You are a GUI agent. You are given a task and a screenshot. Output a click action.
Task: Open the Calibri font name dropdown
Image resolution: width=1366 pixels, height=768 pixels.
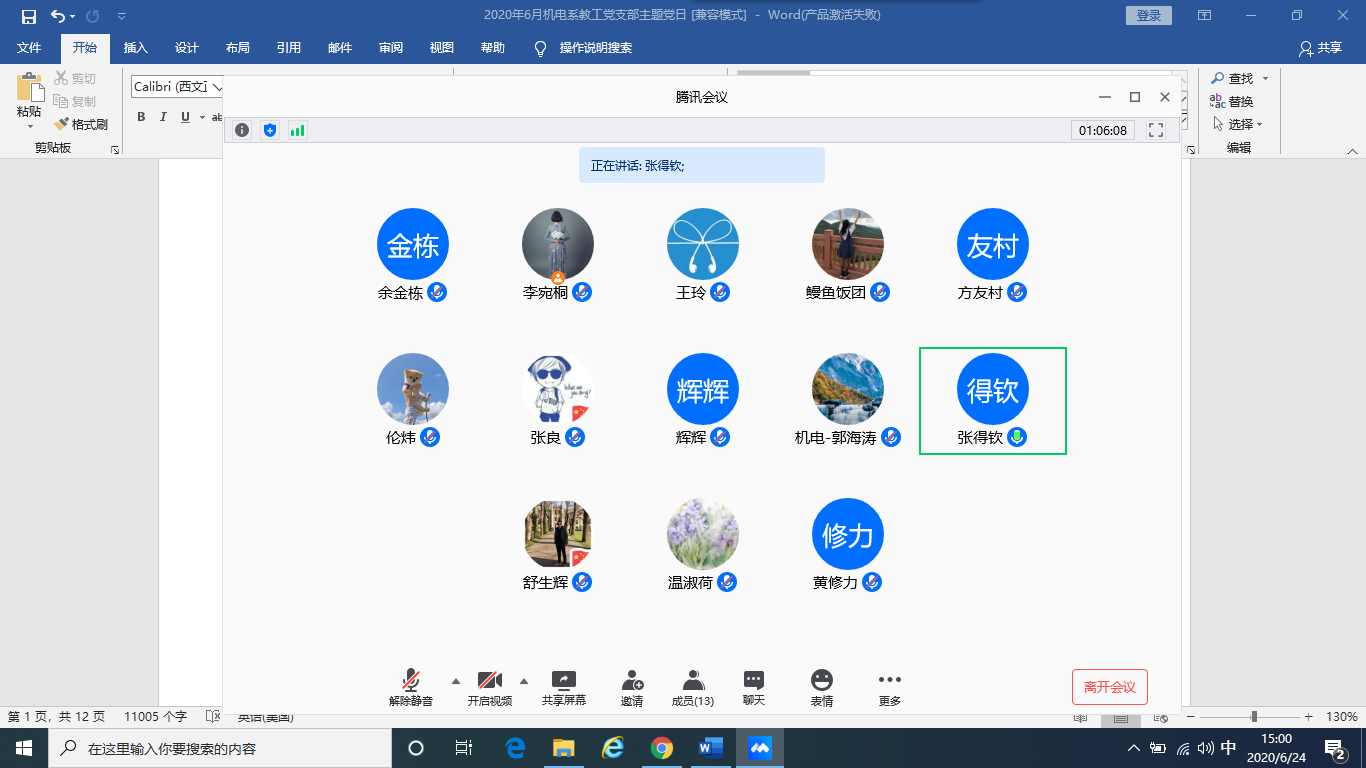[x=217, y=88]
